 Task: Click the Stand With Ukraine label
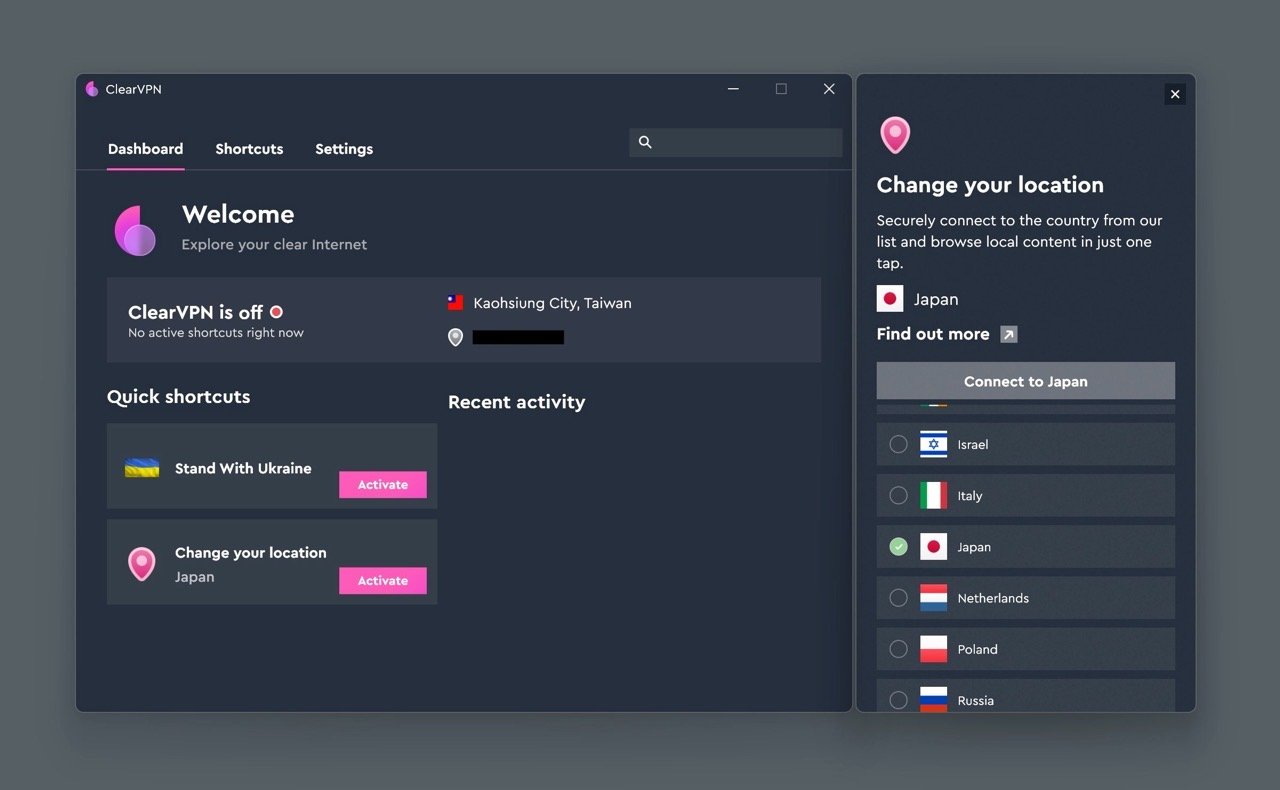pos(243,468)
